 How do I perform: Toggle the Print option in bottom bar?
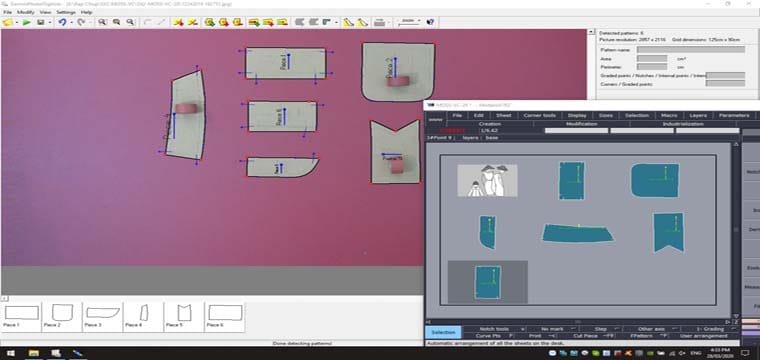click(540, 335)
